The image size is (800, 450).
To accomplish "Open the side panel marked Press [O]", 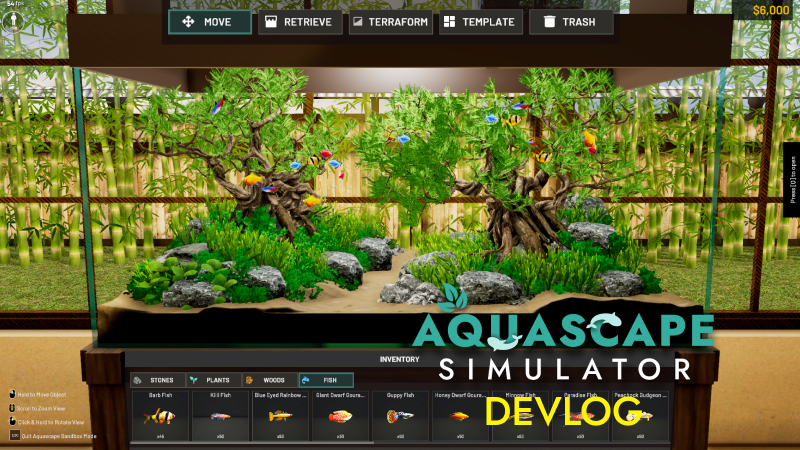I will click(x=792, y=180).
